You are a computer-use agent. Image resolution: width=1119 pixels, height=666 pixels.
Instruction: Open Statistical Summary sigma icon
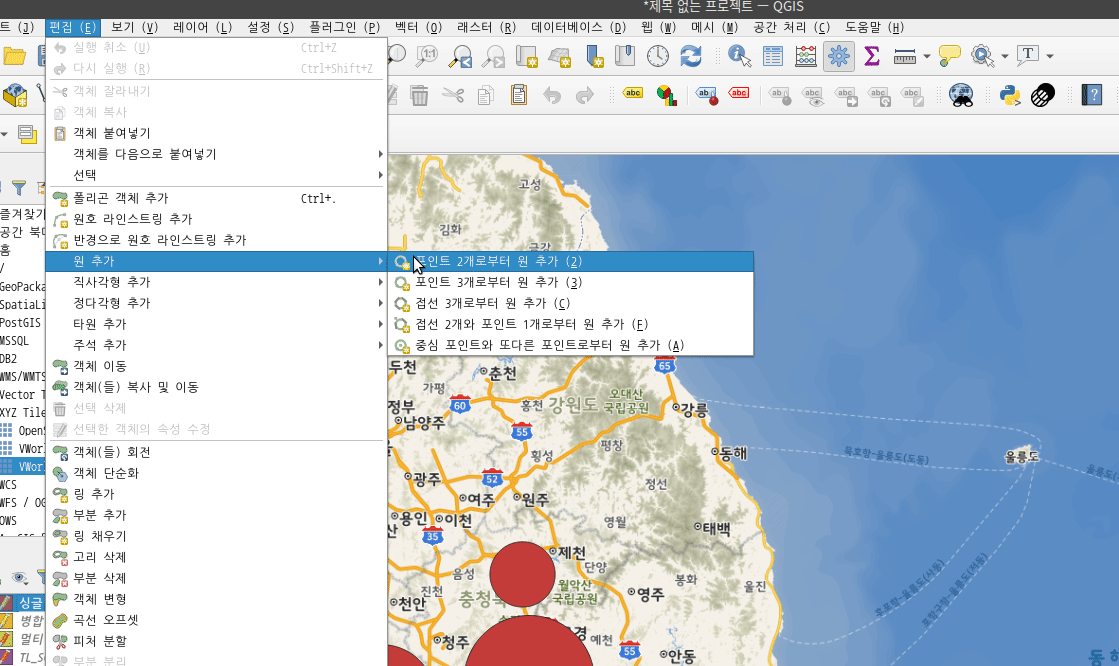(871, 56)
